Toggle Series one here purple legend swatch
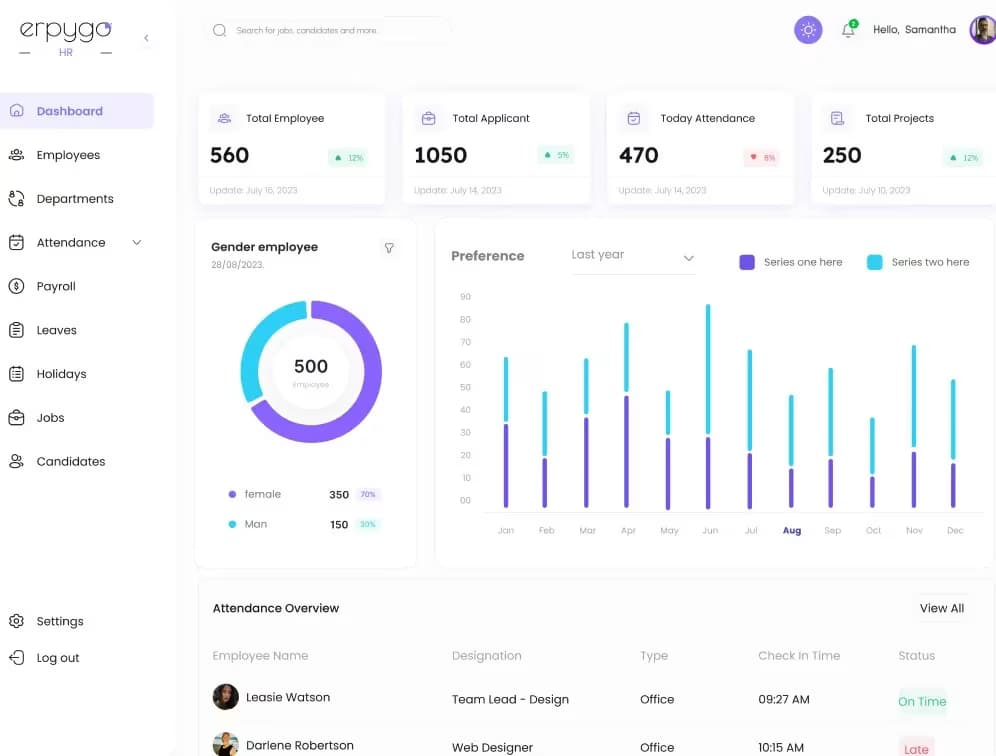Viewport: 996px width, 756px height. coord(747,262)
